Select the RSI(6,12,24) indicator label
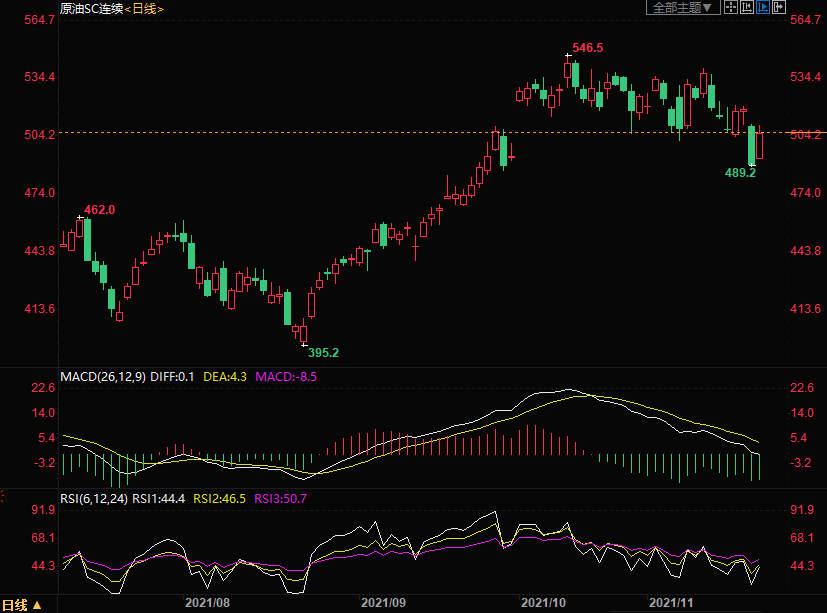This screenshot has width=827, height=613. click(x=94, y=498)
